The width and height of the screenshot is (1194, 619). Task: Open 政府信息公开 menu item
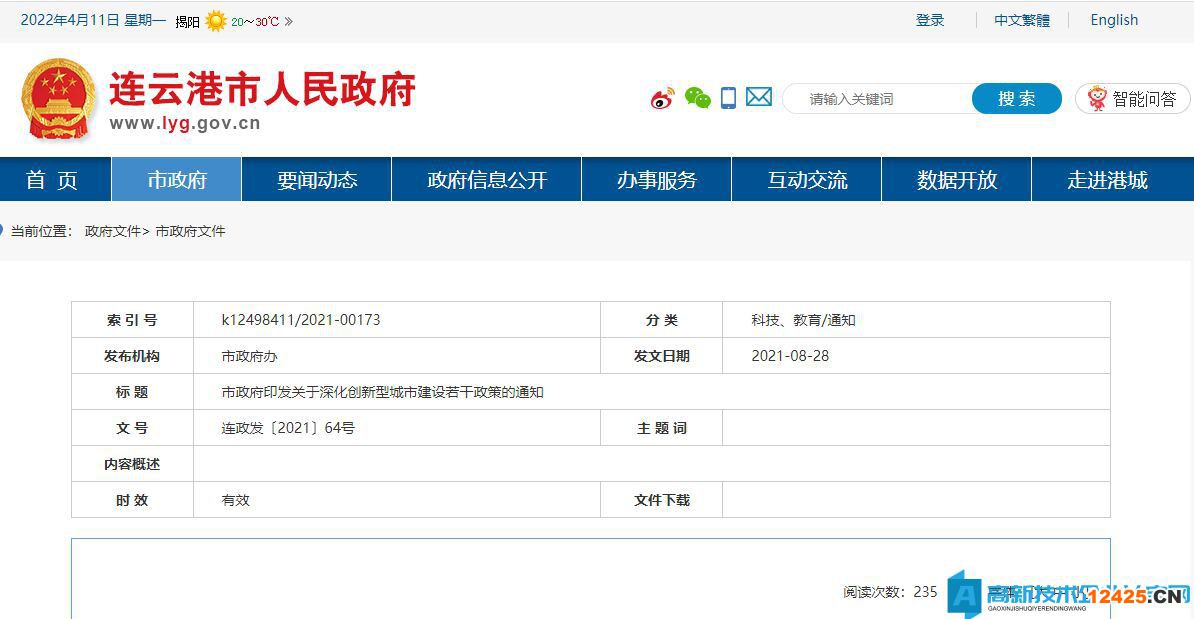(x=487, y=180)
